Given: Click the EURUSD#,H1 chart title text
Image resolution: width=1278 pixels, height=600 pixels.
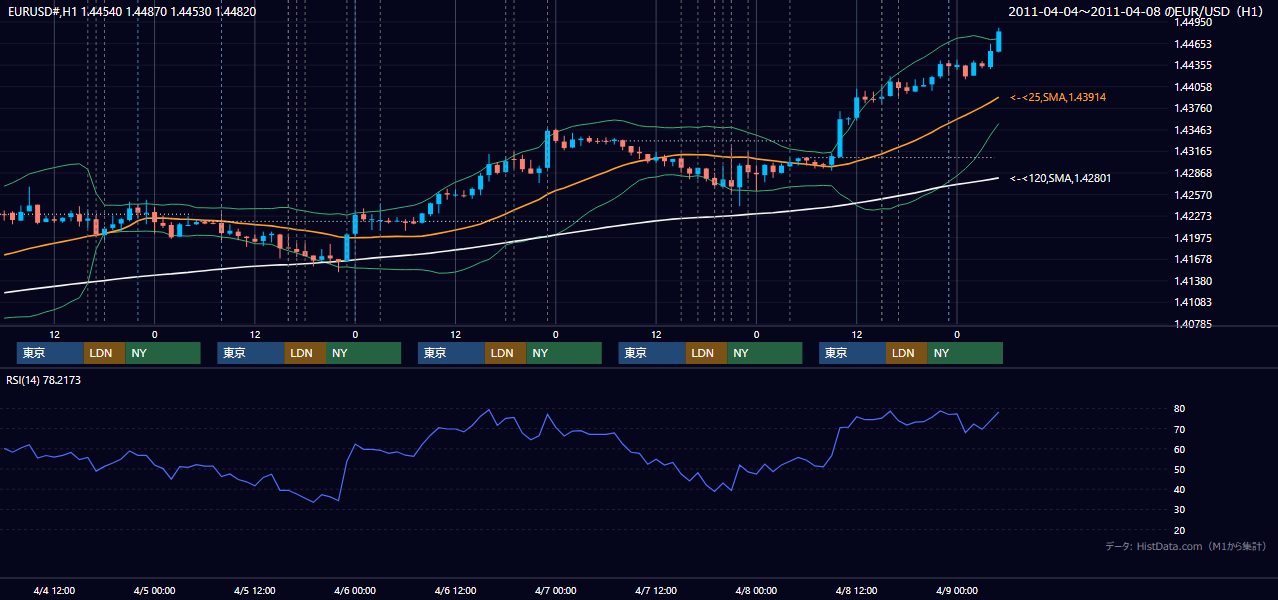Looking at the screenshot, I should click(130, 11).
